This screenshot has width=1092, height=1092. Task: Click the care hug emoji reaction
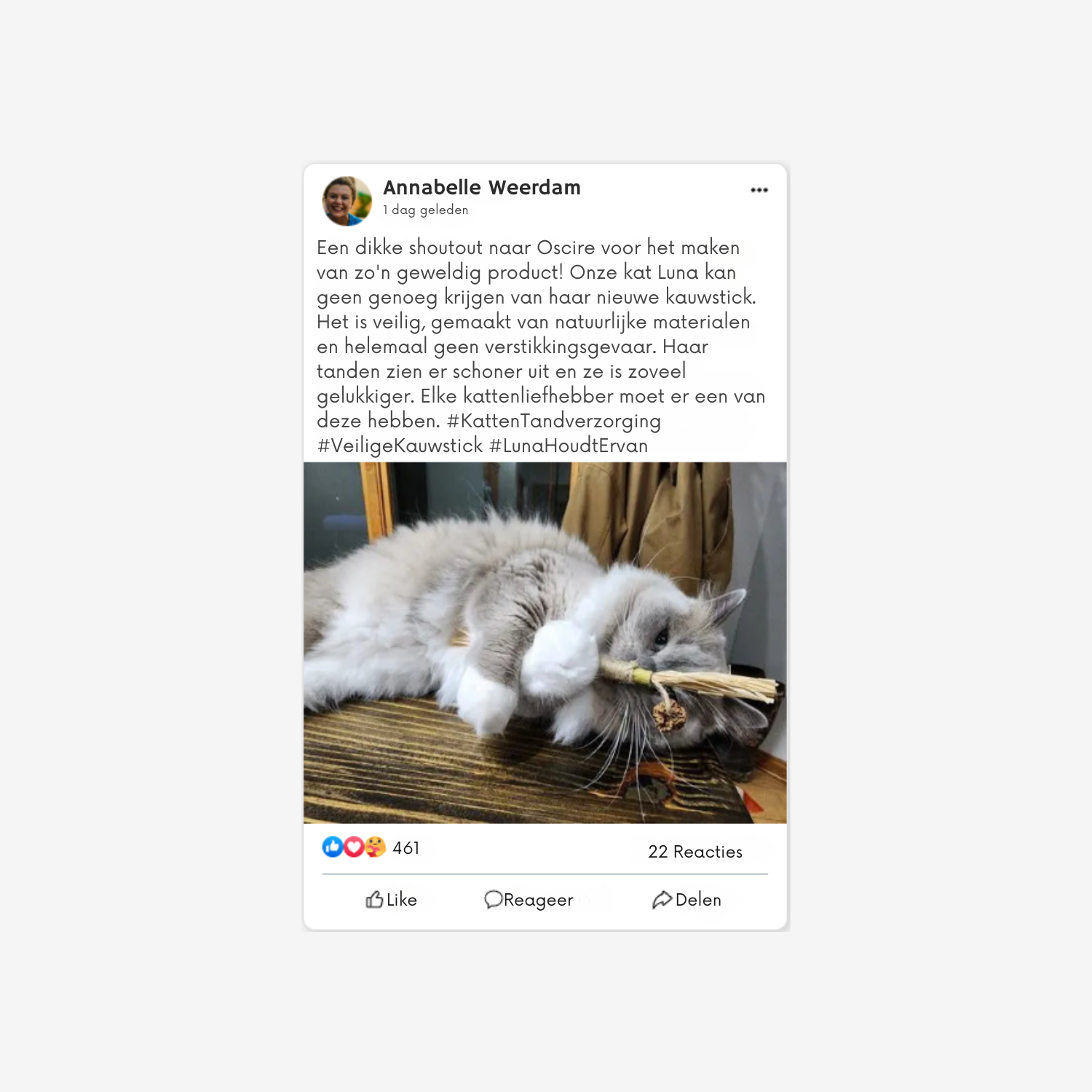point(376,847)
